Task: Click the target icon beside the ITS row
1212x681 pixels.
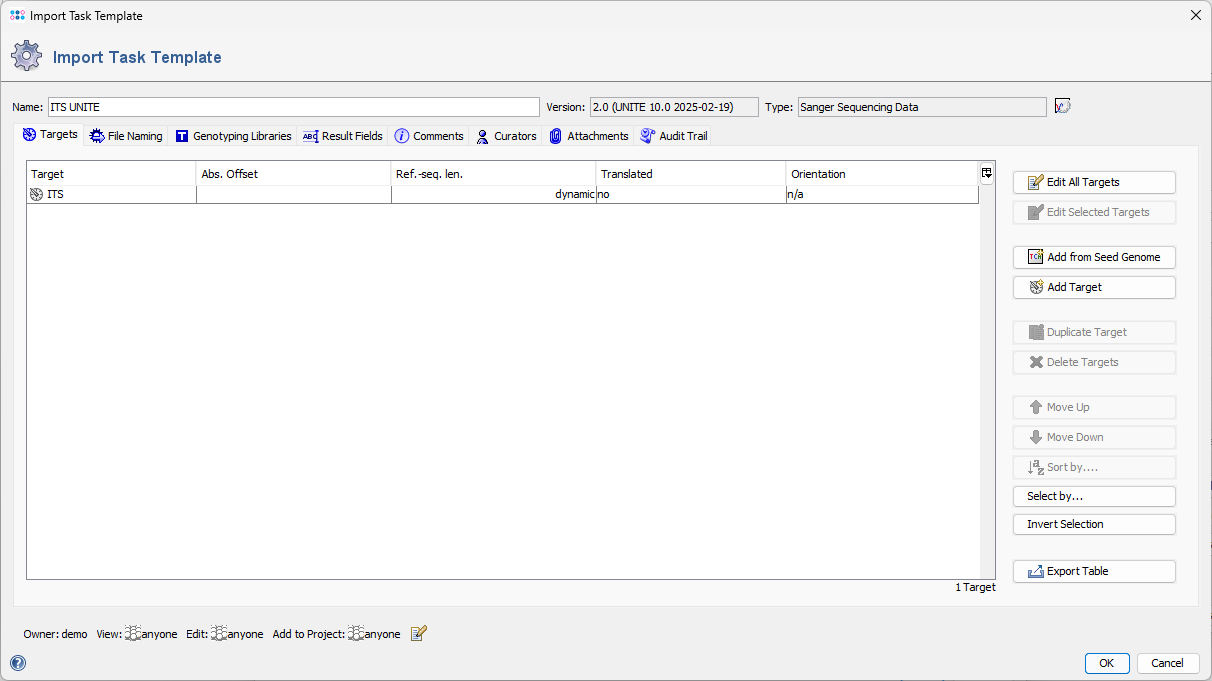Action: tap(34, 194)
